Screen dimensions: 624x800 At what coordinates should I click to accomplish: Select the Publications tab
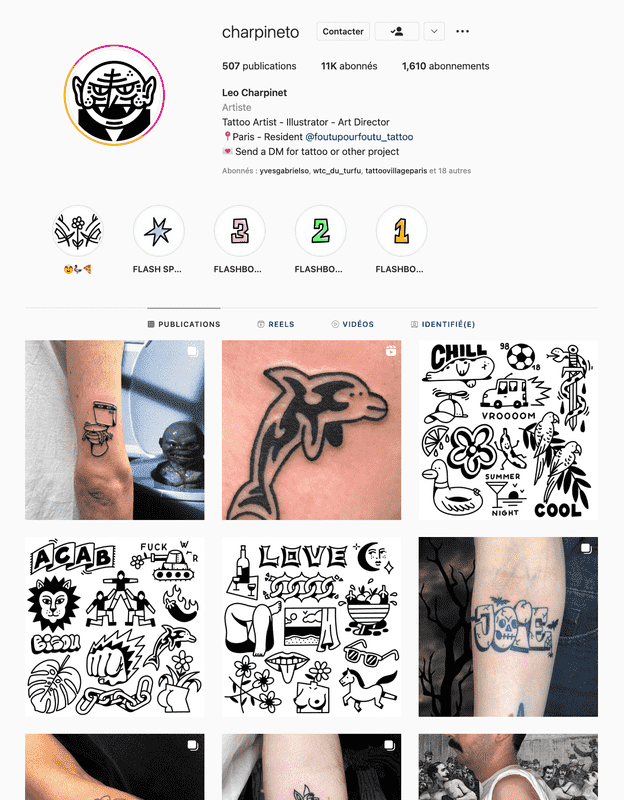coord(184,324)
